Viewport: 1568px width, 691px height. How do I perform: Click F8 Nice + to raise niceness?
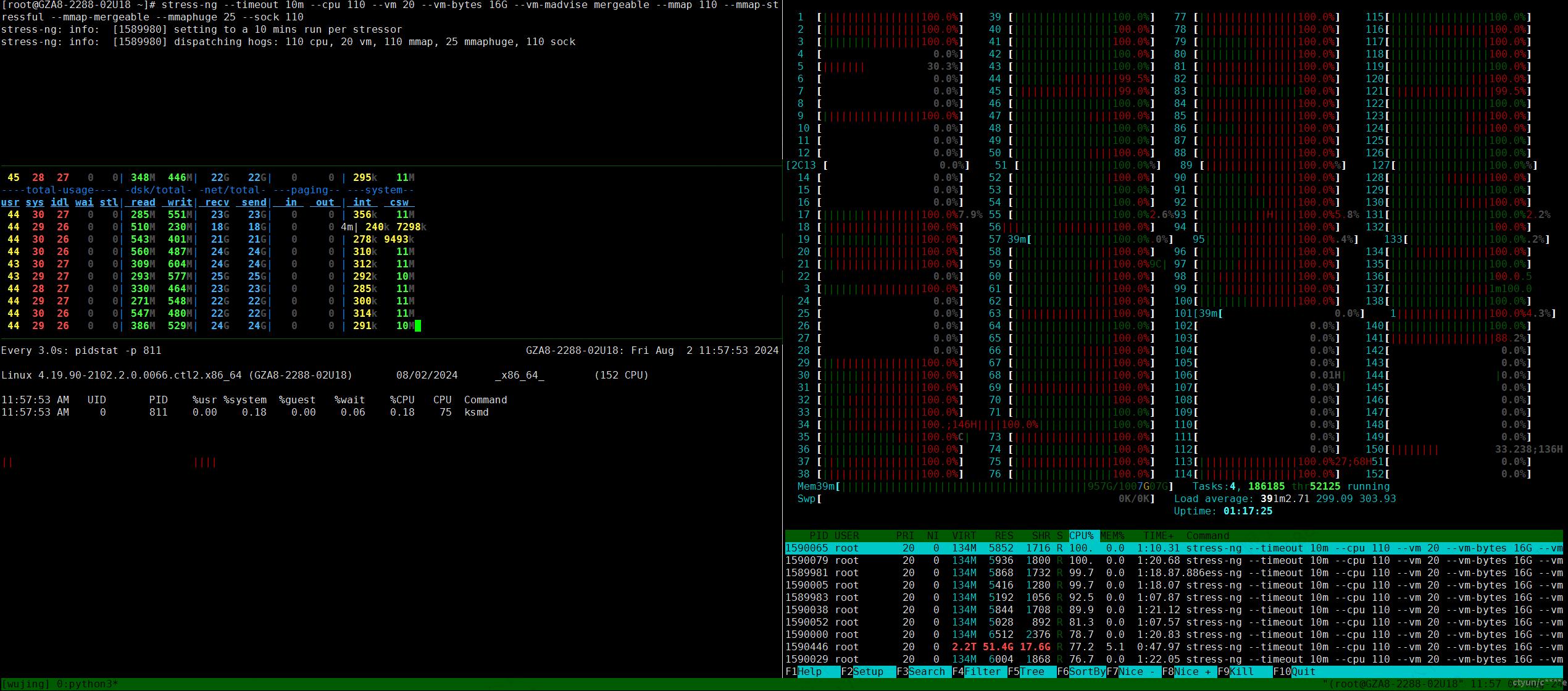pos(1189,671)
